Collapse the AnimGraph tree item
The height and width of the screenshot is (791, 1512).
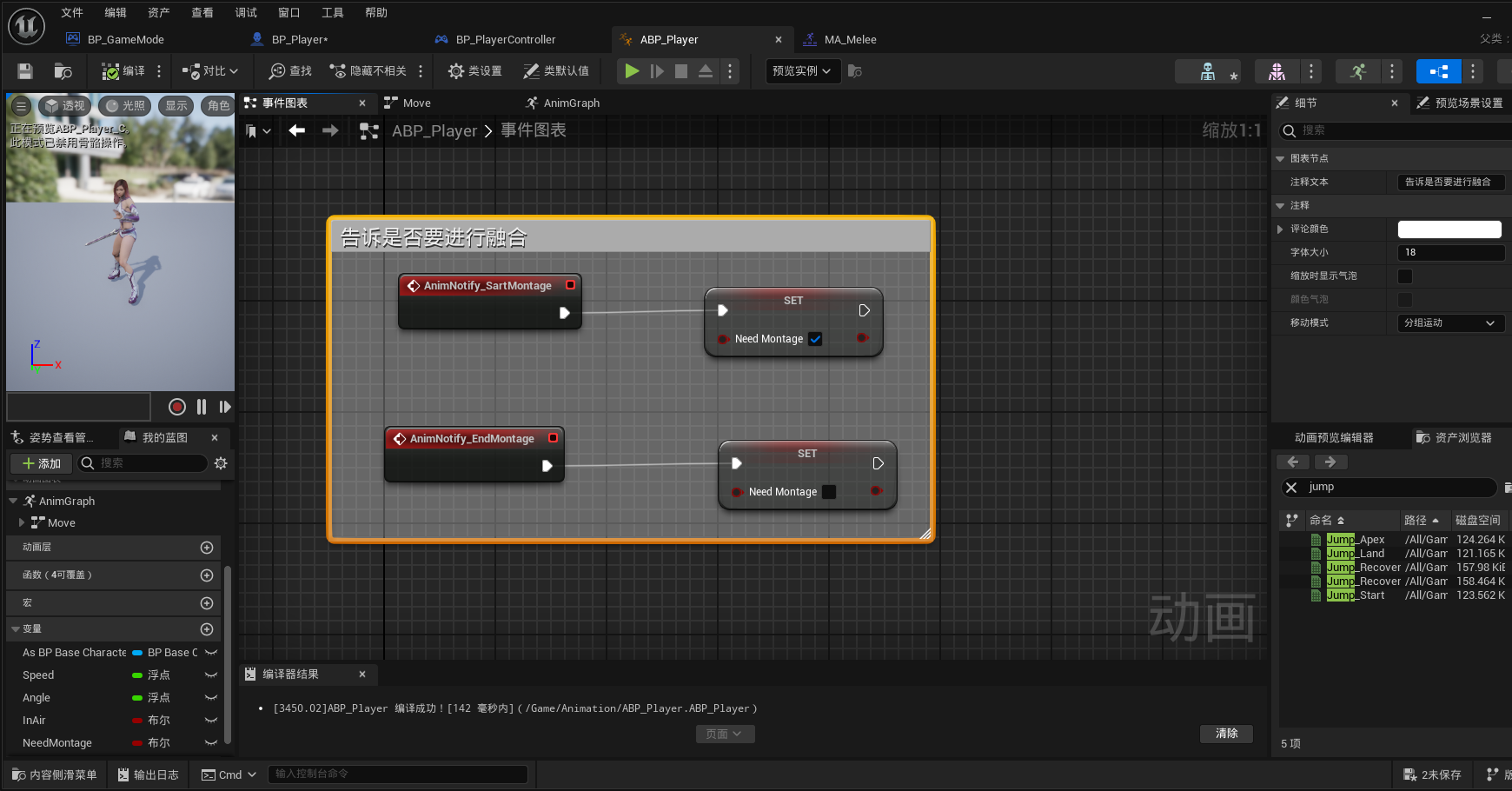tap(13, 502)
